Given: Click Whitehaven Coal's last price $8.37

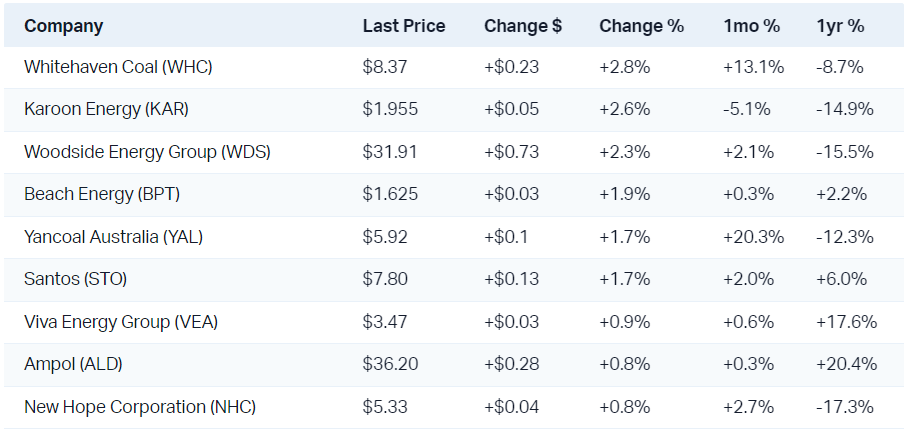Looking at the screenshot, I should pyautogui.click(x=384, y=68).
